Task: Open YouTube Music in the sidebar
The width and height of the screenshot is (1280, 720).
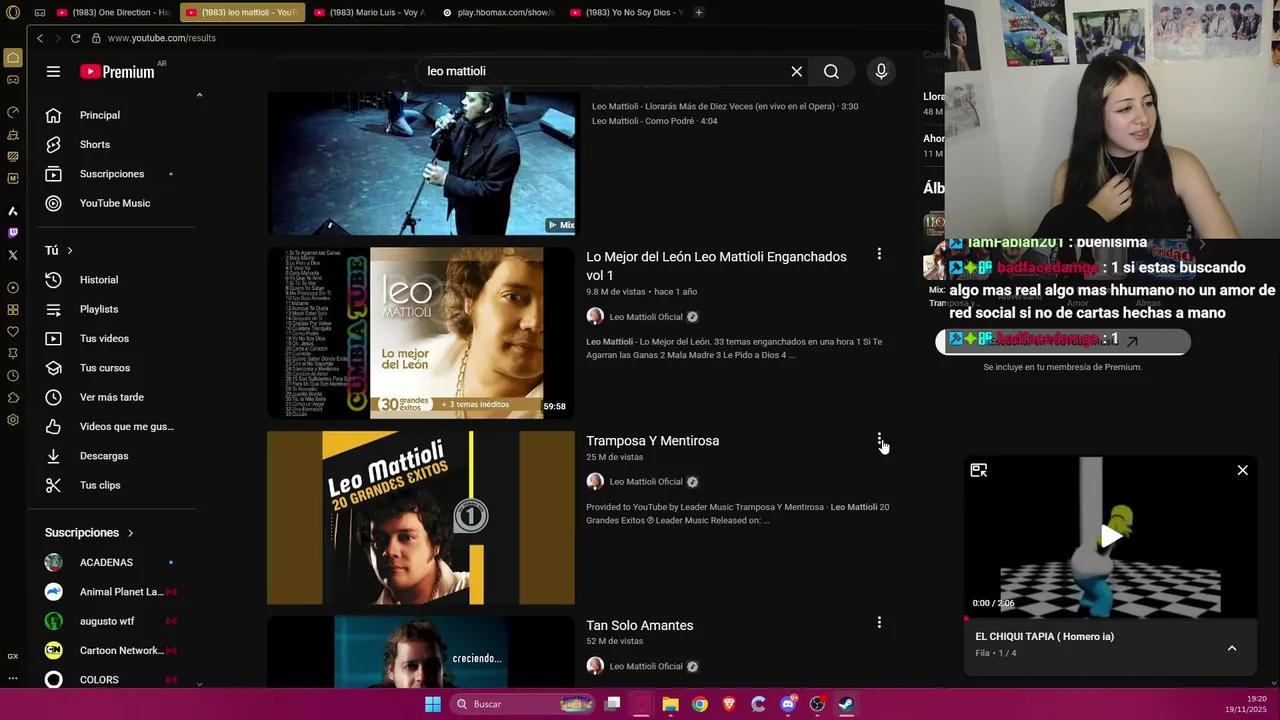Action: (116, 203)
